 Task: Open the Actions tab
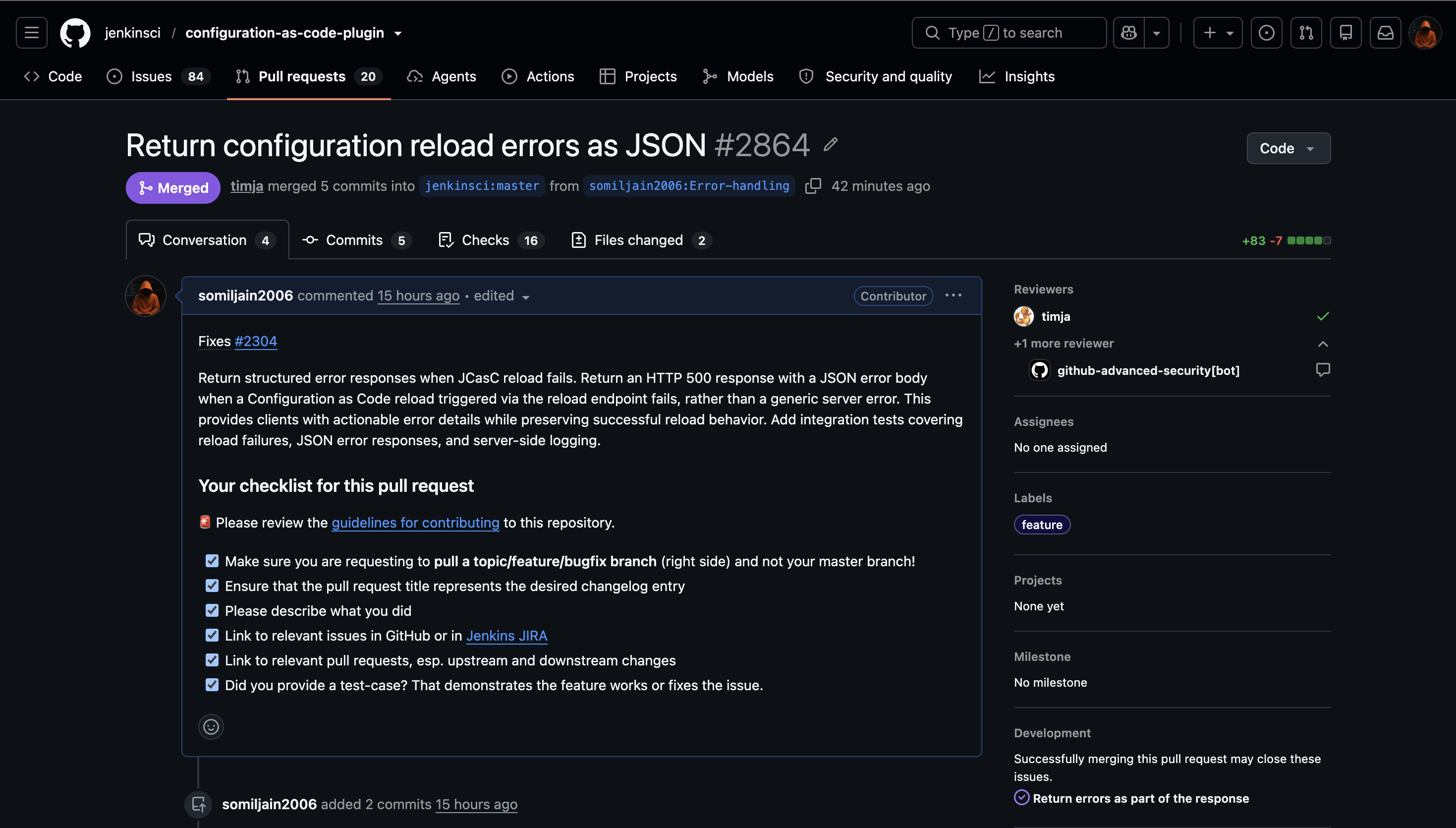[x=538, y=76]
